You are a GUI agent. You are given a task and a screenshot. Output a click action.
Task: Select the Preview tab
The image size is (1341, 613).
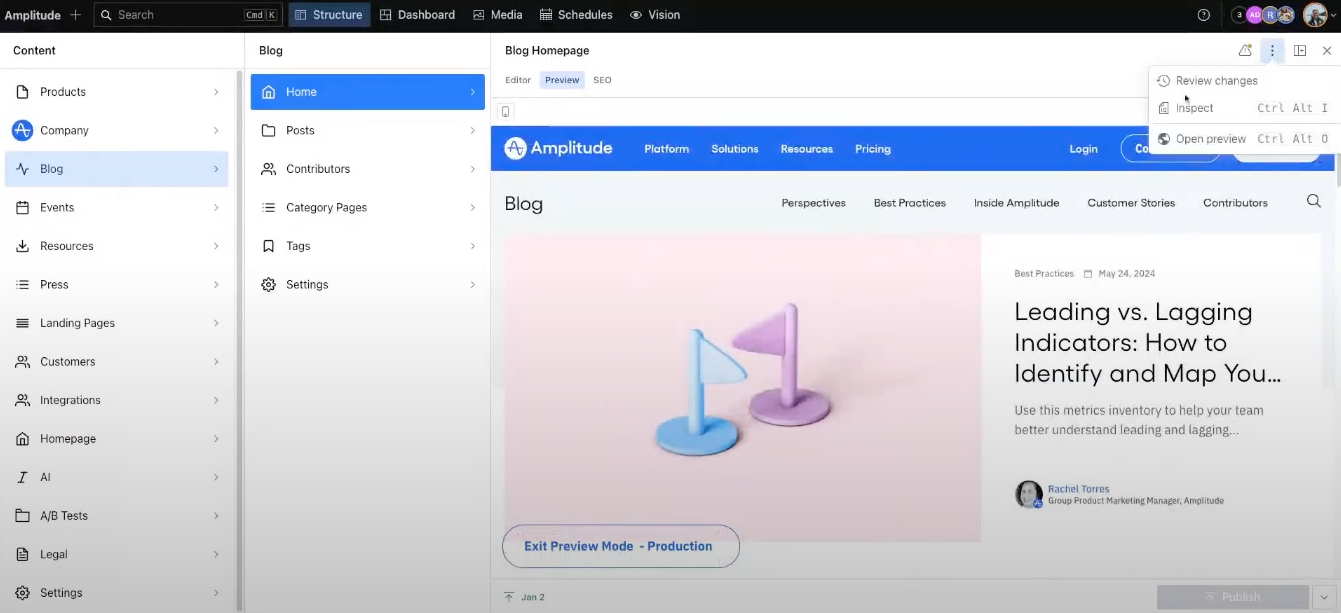[562, 80]
